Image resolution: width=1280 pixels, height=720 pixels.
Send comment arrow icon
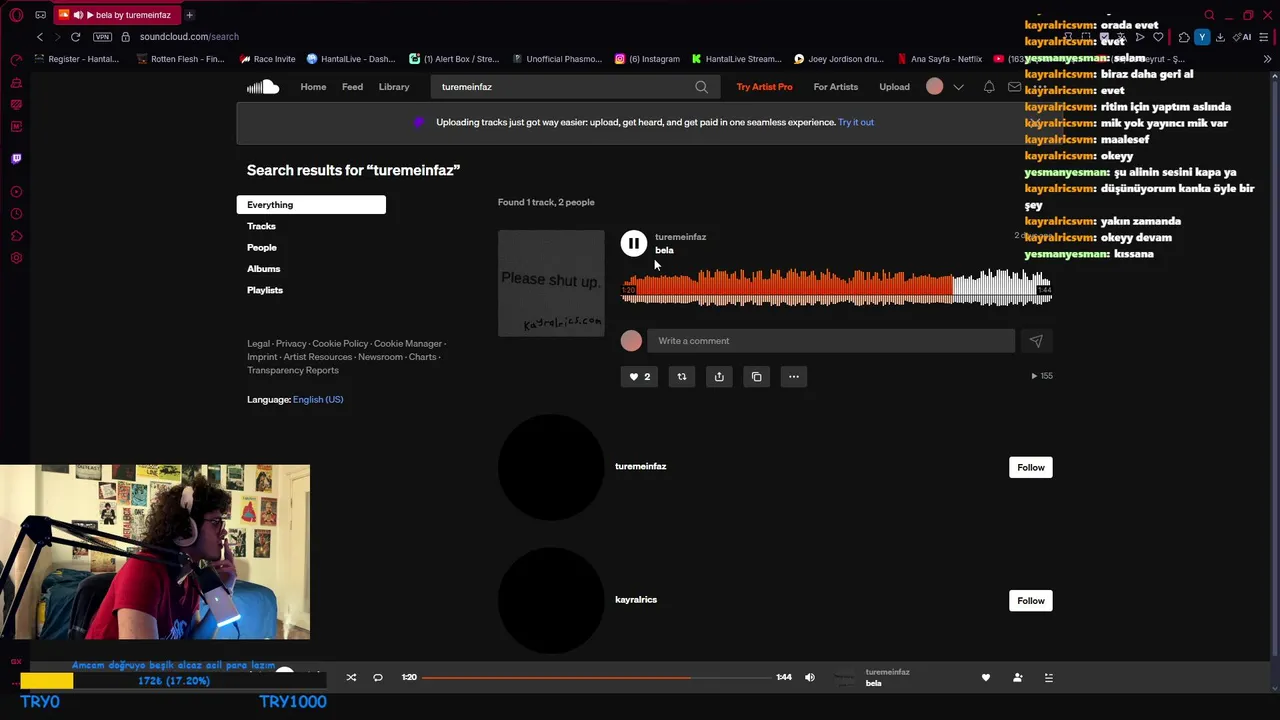1036,341
